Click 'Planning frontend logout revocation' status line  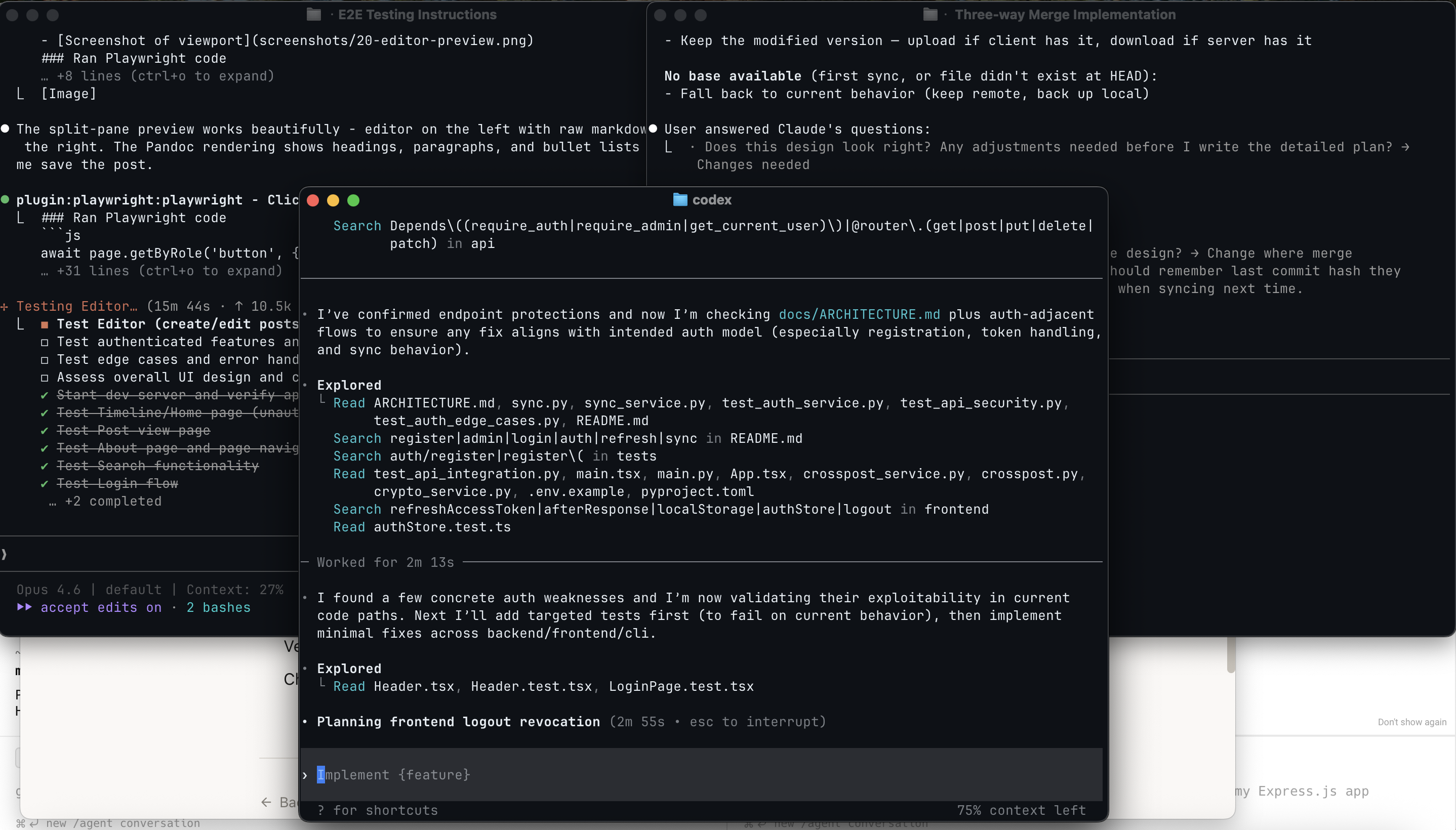point(458,721)
